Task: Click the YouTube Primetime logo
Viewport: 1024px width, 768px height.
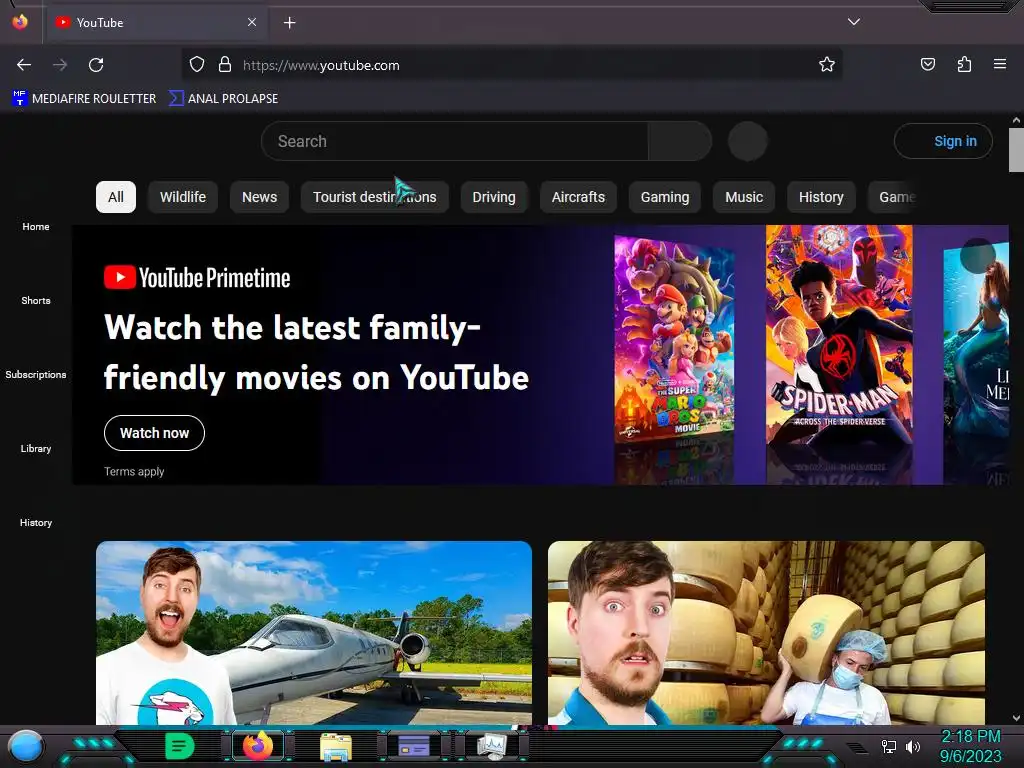Action: click(197, 278)
